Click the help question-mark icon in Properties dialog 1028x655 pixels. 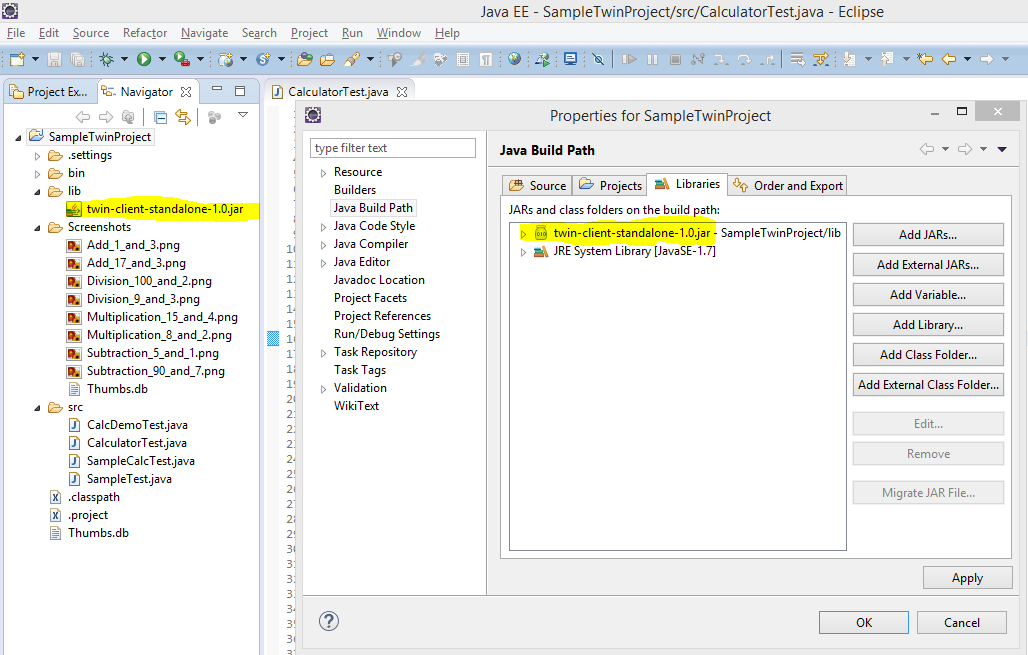(329, 621)
